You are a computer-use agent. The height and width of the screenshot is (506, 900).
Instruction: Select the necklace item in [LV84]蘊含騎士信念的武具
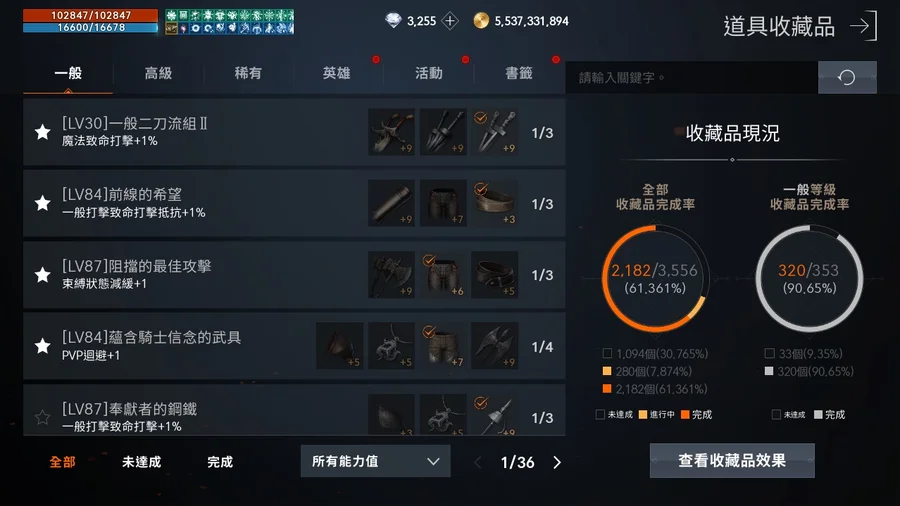click(391, 345)
